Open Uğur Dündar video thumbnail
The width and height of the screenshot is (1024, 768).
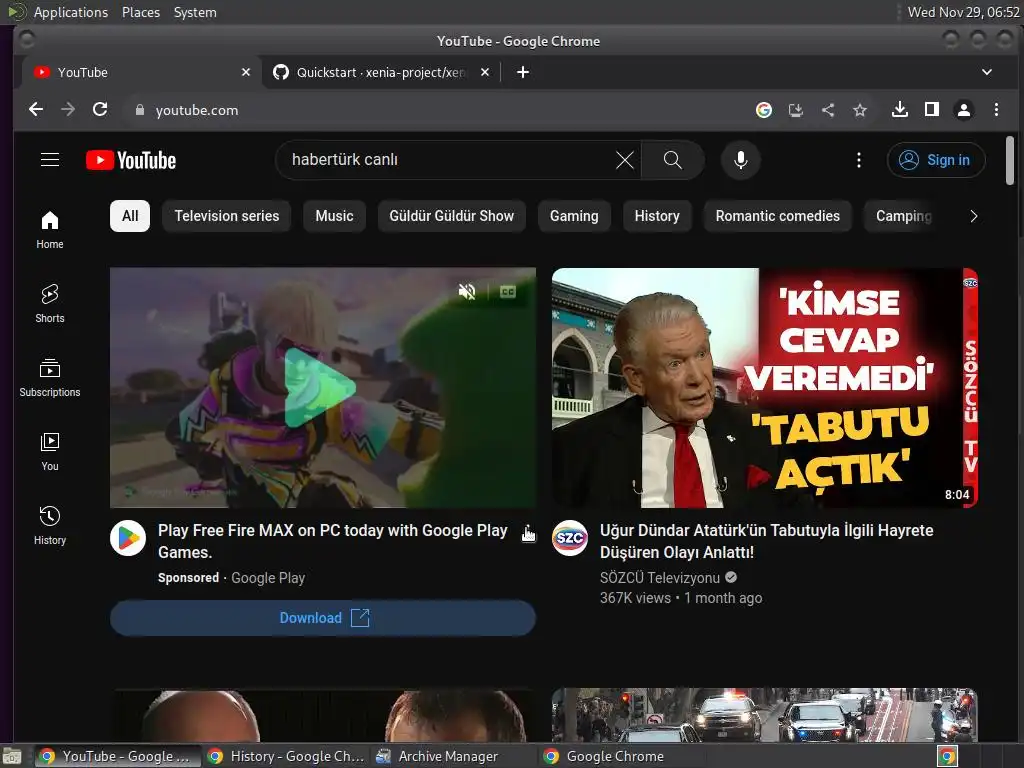click(x=765, y=388)
